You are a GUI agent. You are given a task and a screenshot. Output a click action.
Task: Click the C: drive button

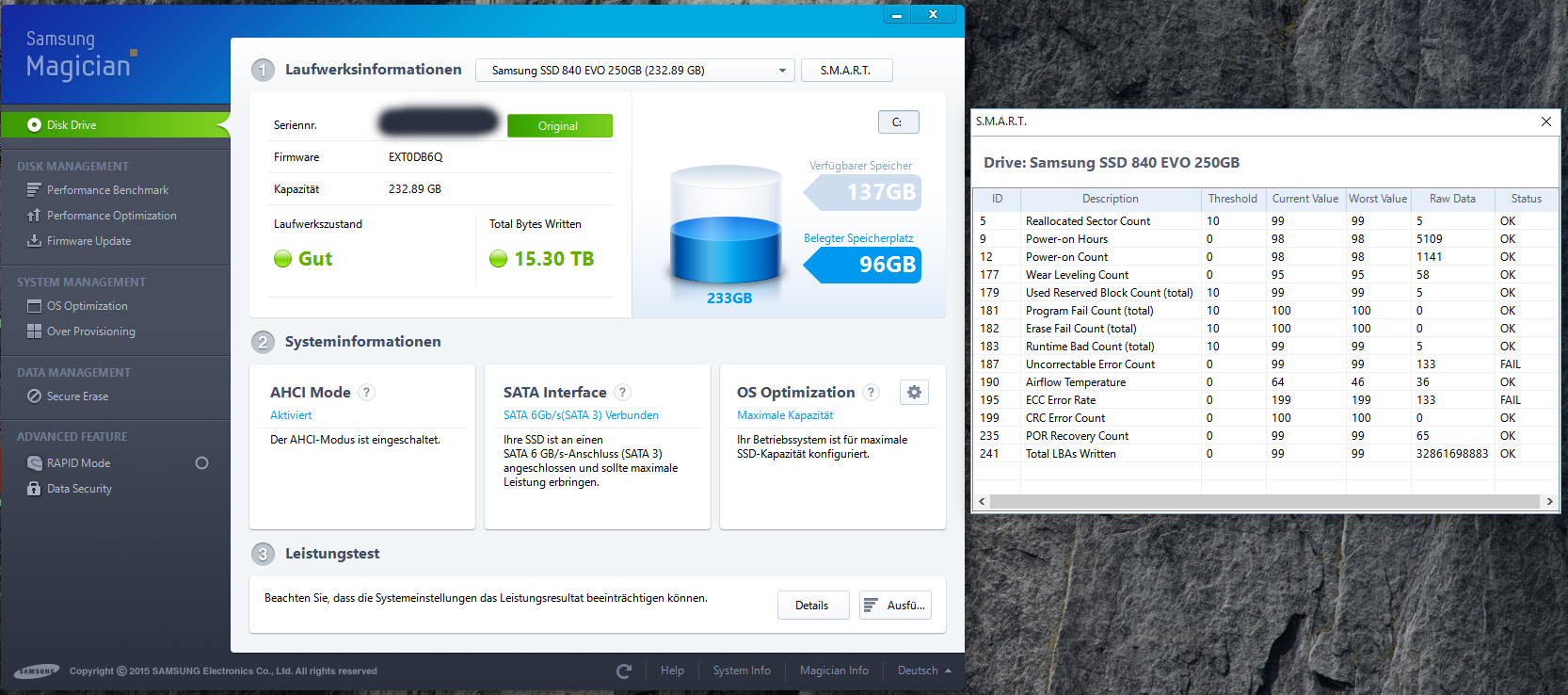(898, 121)
